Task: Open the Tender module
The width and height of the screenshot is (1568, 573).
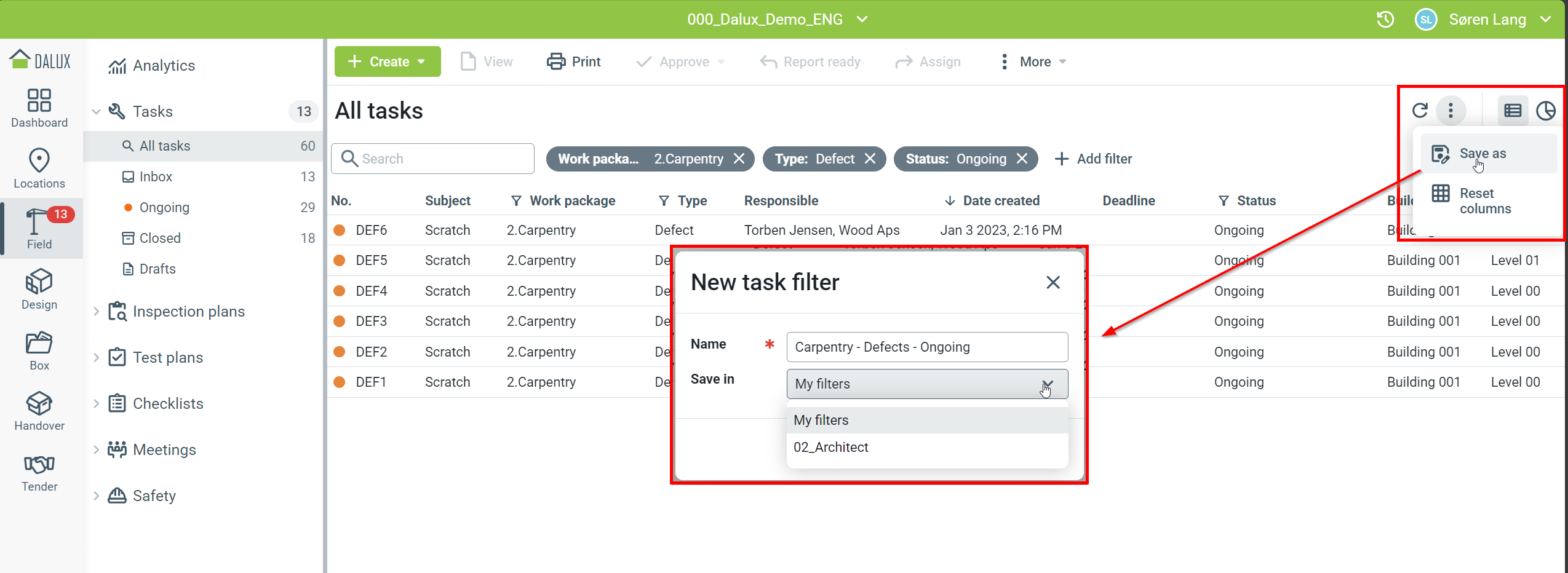Action: 39,472
